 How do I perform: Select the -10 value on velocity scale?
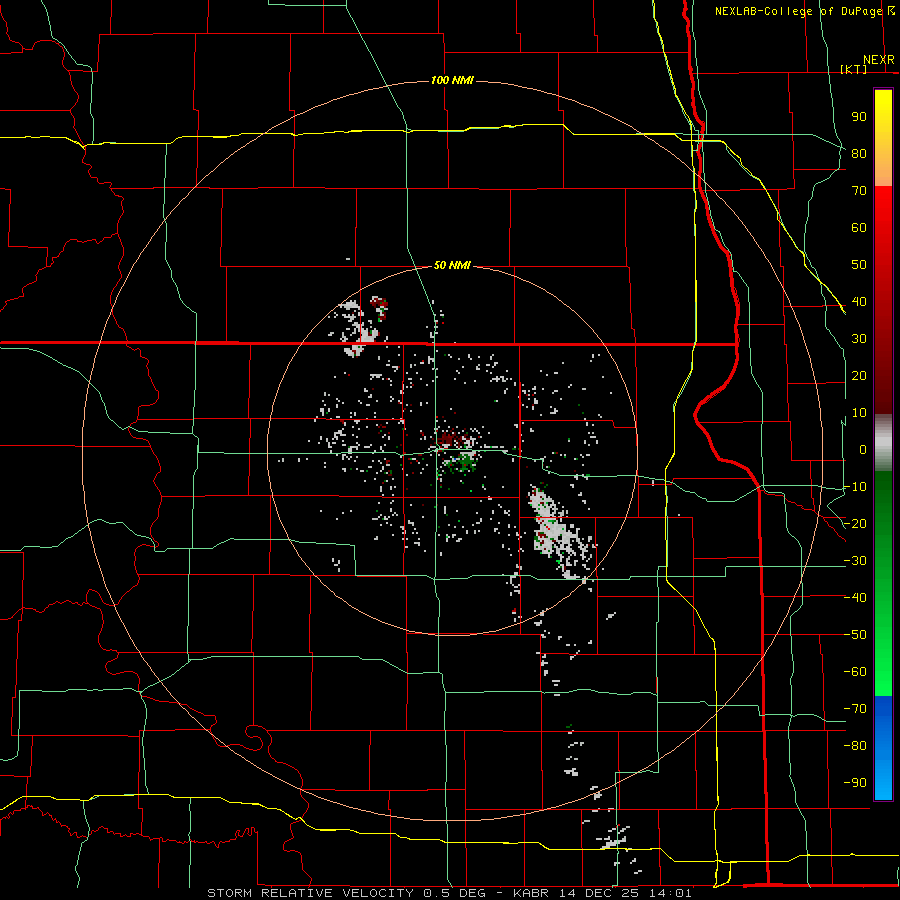point(855,487)
